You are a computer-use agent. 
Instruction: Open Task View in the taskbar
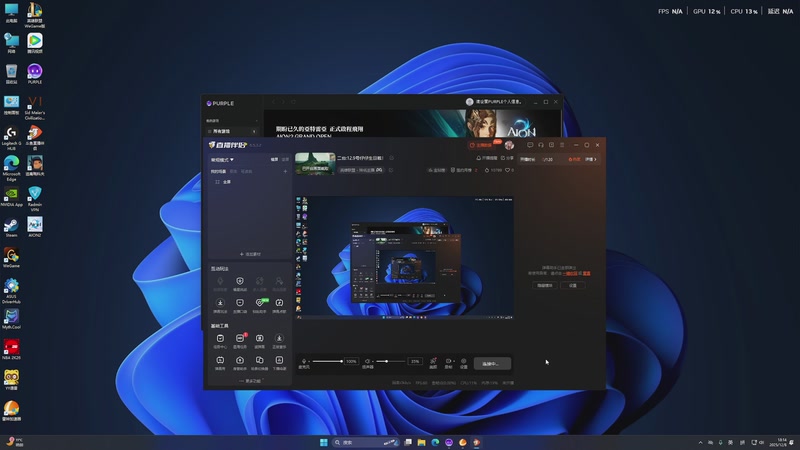[x=408, y=442]
